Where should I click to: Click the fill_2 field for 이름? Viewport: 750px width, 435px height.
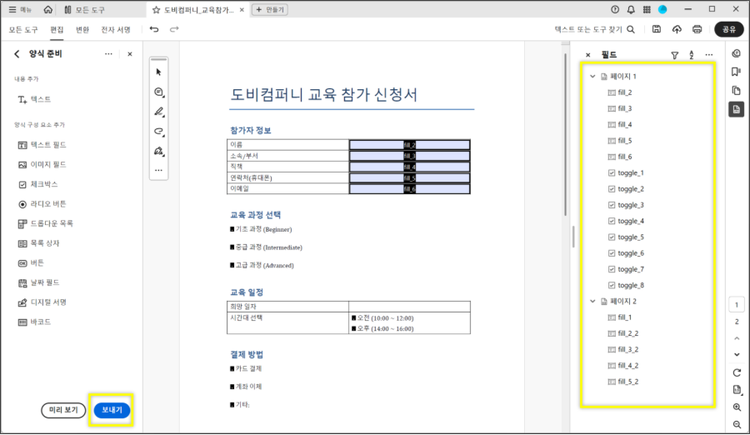409,145
